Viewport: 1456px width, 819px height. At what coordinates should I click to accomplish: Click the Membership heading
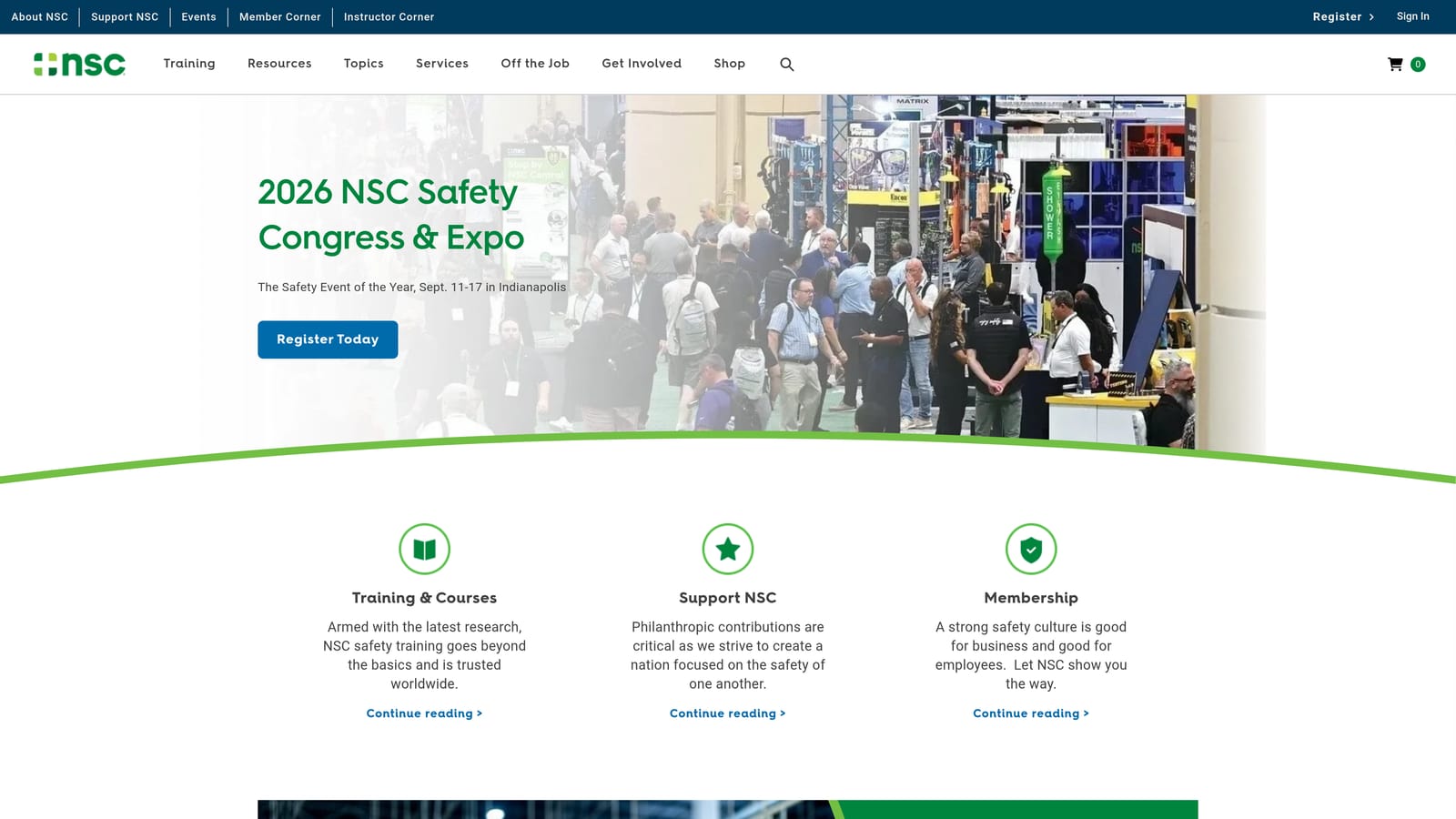(1031, 598)
